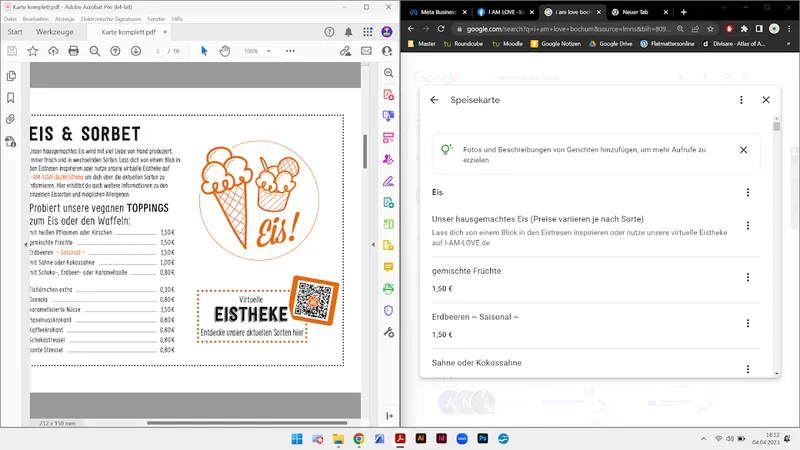
Task: Open the Protect shield tool in right pane
Action: 388,310
